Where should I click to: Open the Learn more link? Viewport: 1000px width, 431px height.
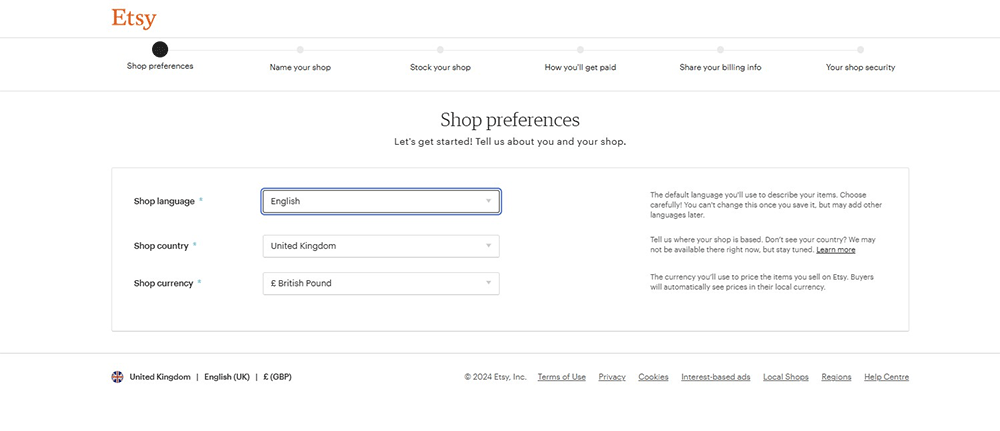[x=835, y=250]
